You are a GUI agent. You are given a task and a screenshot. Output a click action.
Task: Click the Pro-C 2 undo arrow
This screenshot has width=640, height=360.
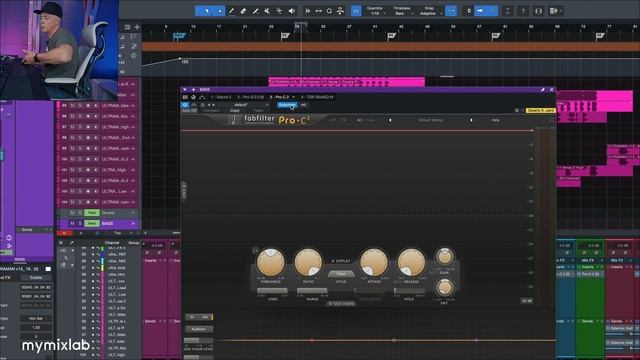pos(333,120)
